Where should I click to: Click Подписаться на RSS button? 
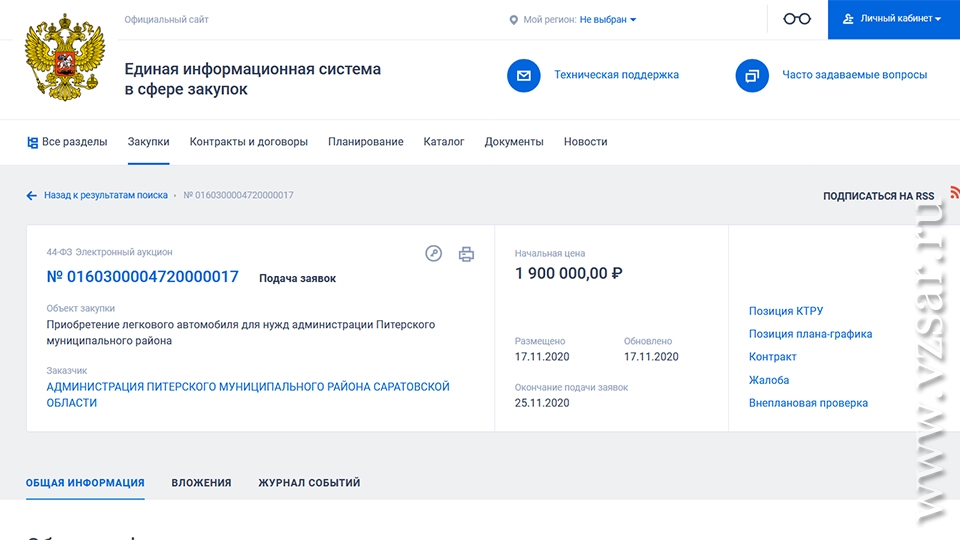tap(879, 197)
